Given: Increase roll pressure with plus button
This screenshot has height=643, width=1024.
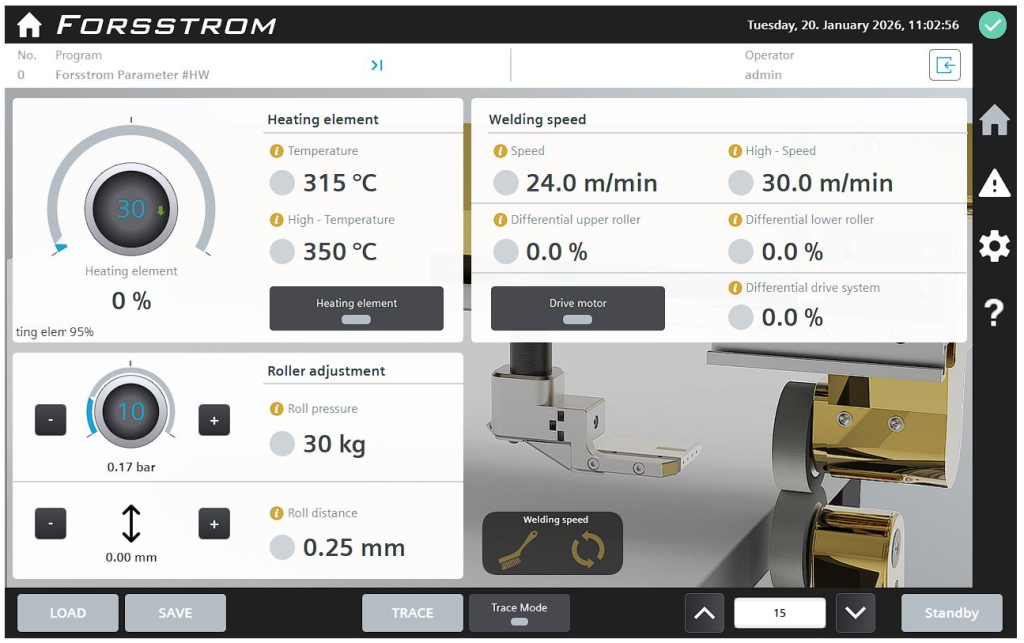Looking at the screenshot, I should [x=214, y=421].
